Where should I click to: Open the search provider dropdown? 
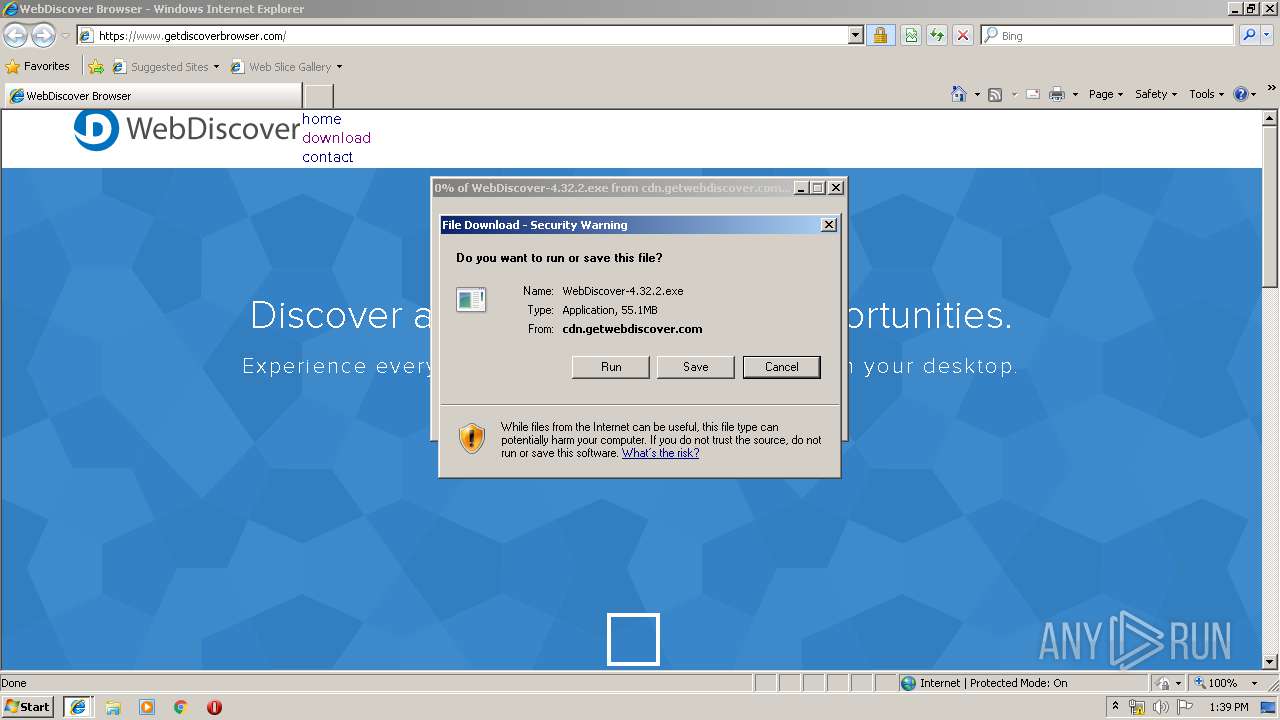pos(1268,35)
